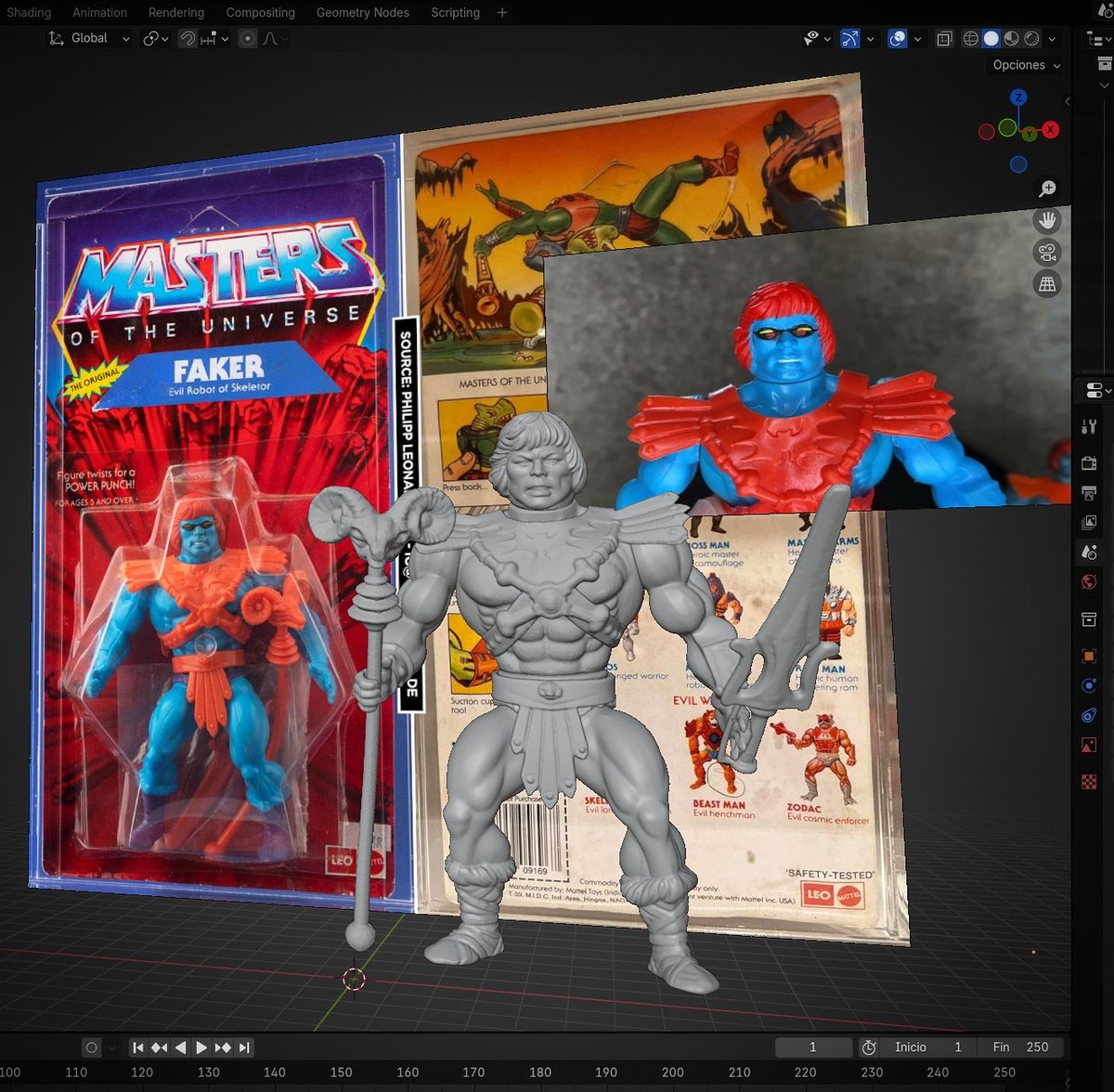The height and width of the screenshot is (1092, 1114).
Task: Open the Opciones dropdown
Action: point(1026,65)
